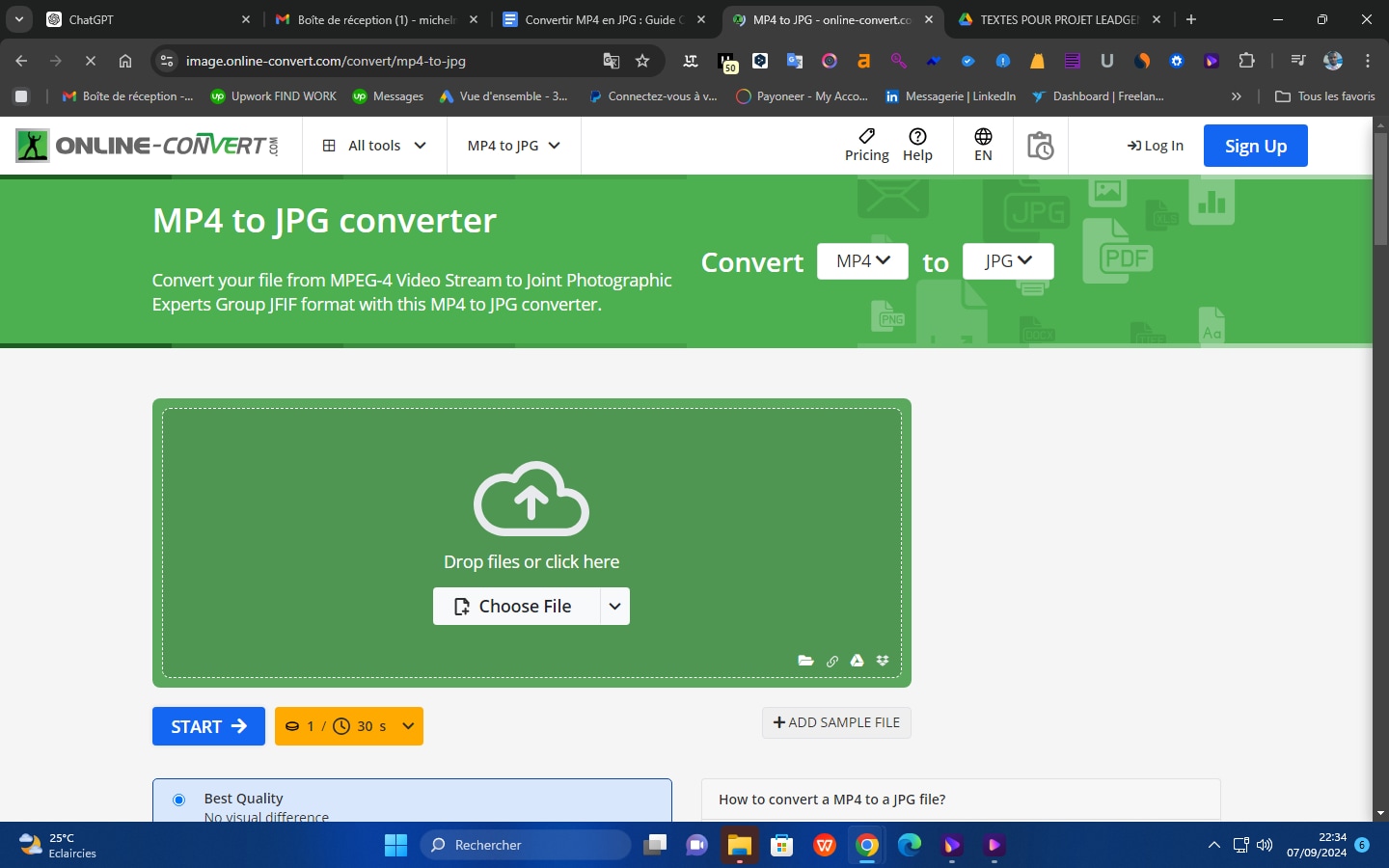1389x868 pixels.
Task: Switch to the TEXTES POUR PROJET LEADGEN tab
Action: [x=1060, y=19]
